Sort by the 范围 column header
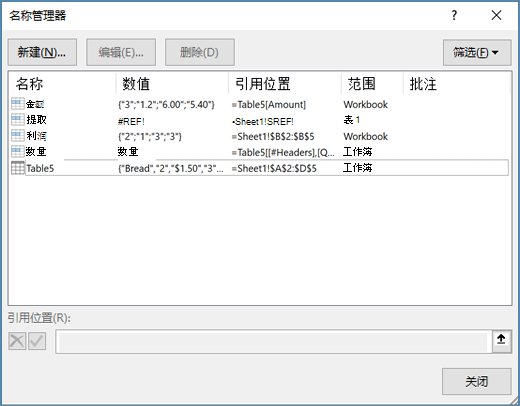Viewport: 520px width, 406px height. coord(362,84)
